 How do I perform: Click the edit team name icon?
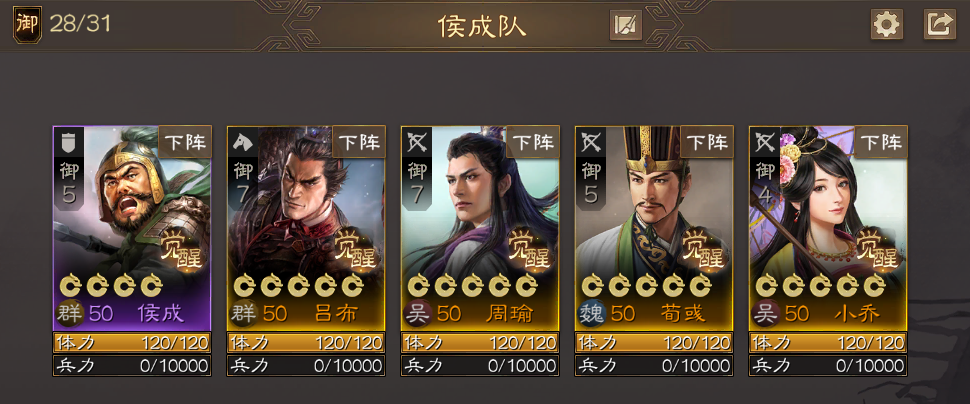[625, 25]
